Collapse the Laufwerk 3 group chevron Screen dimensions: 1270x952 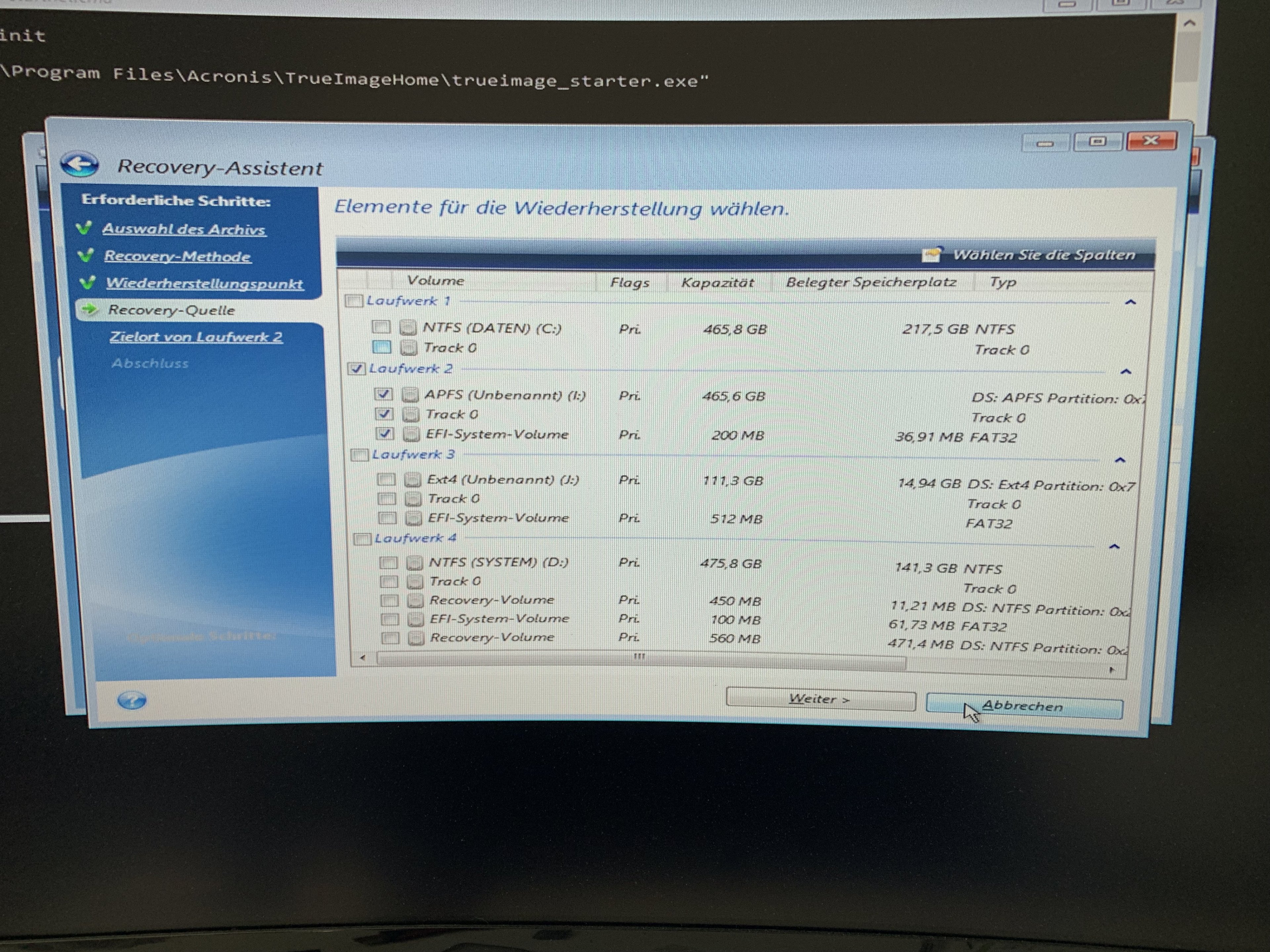1120,460
